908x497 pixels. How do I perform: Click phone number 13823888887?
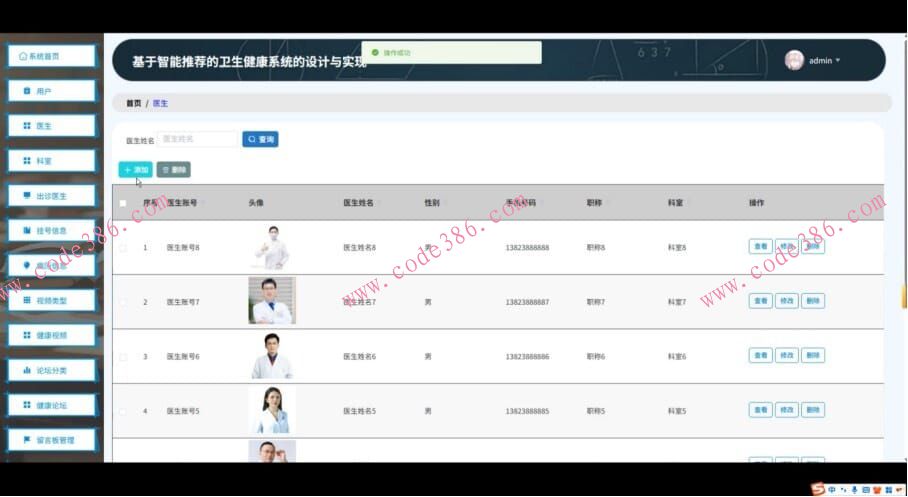pos(527,302)
